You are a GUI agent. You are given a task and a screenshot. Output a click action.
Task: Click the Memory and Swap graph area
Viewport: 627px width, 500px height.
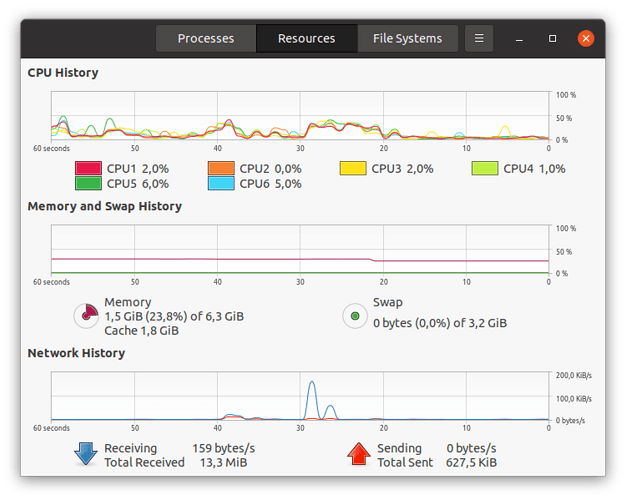[x=300, y=249]
